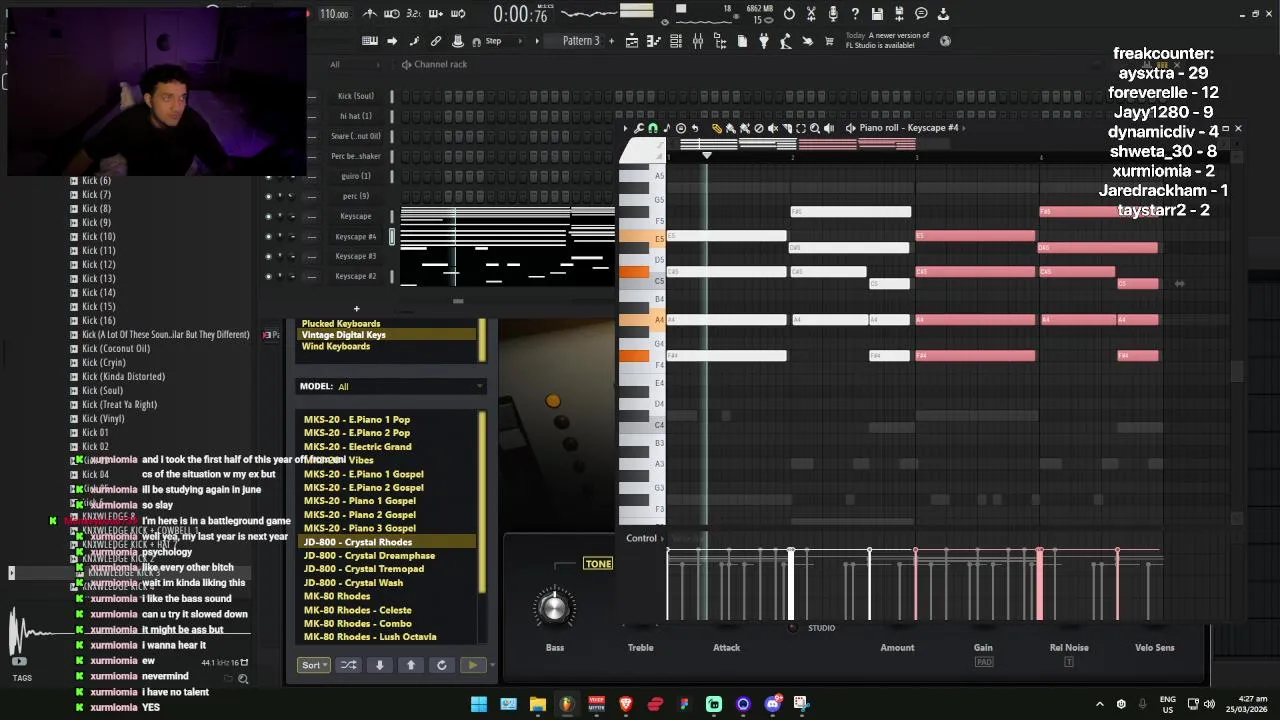The width and height of the screenshot is (1280, 720).
Task: Select the mute tool in piano roll
Action: (773, 128)
